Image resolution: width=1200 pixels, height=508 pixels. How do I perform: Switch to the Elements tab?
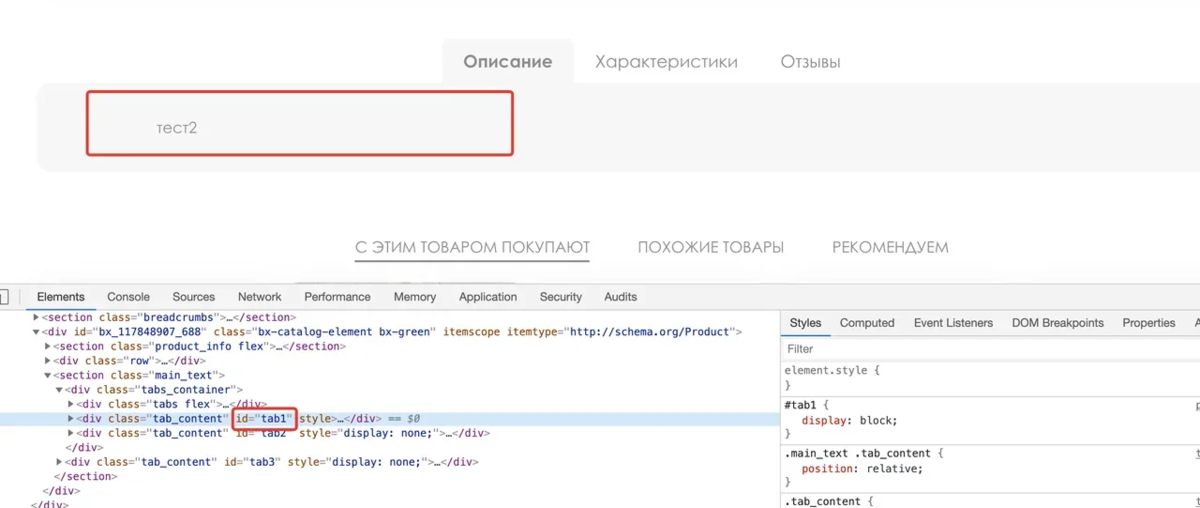coord(61,297)
